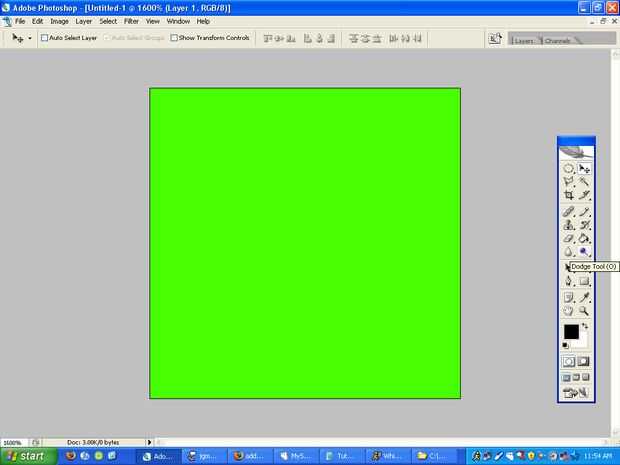Select the Paint Bucket tool

(x=584, y=238)
